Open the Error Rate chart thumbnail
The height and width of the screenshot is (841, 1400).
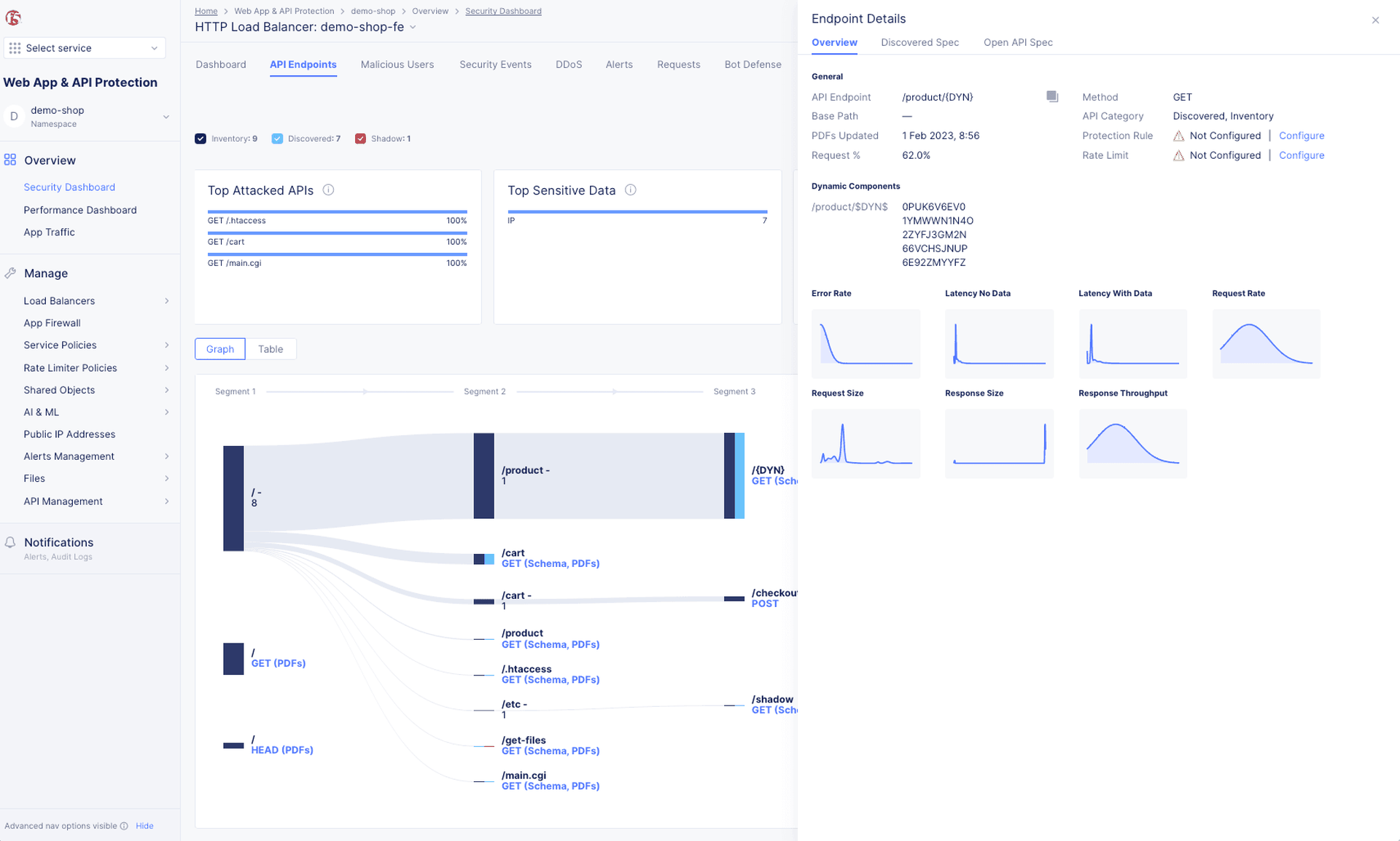(866, 344)
